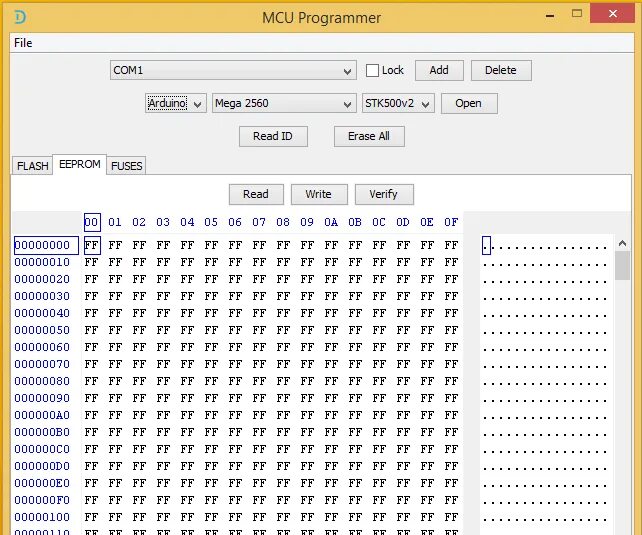Open the File menu

coord(23,43)
